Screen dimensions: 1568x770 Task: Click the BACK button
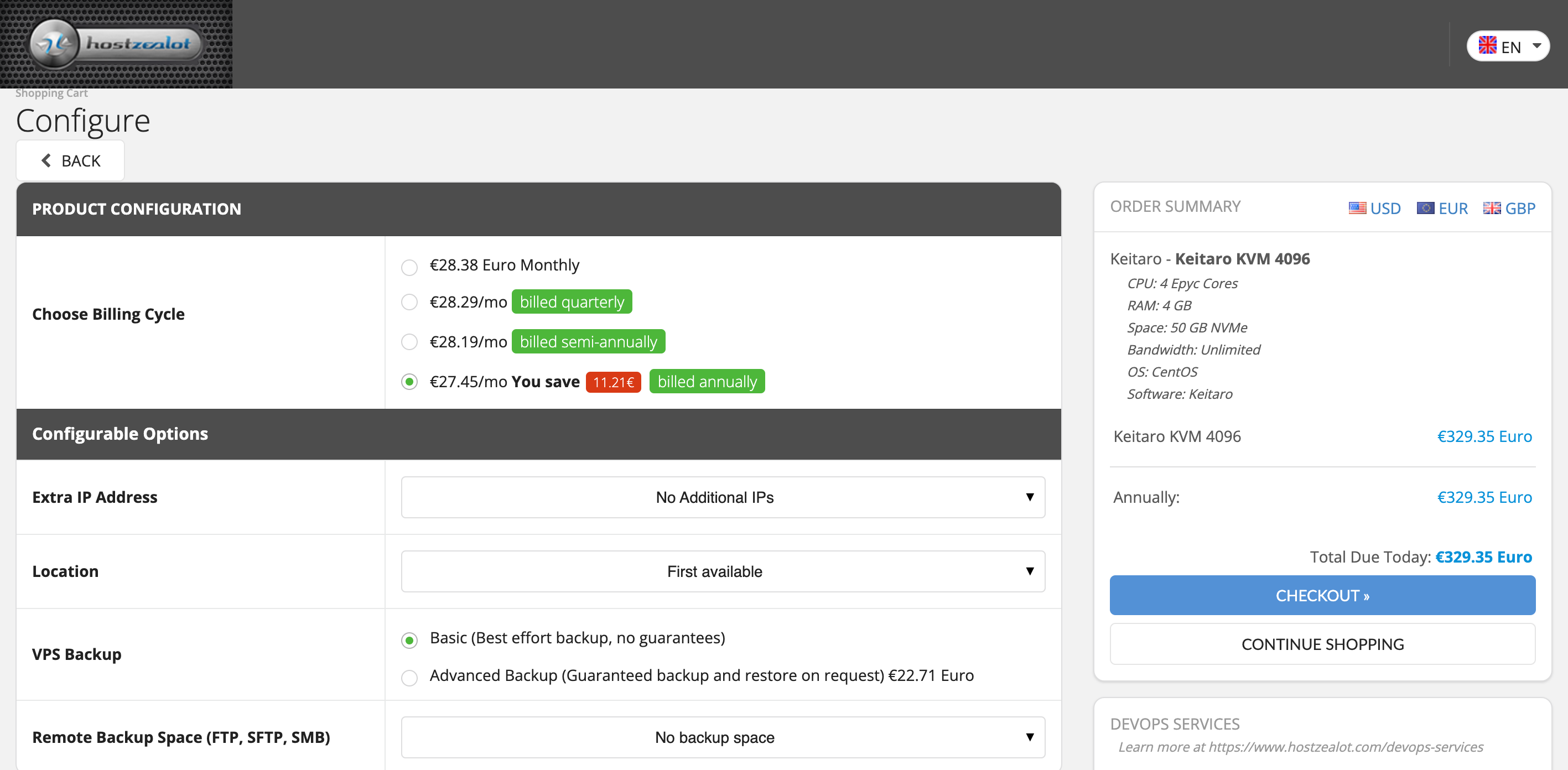click(70, 161)
